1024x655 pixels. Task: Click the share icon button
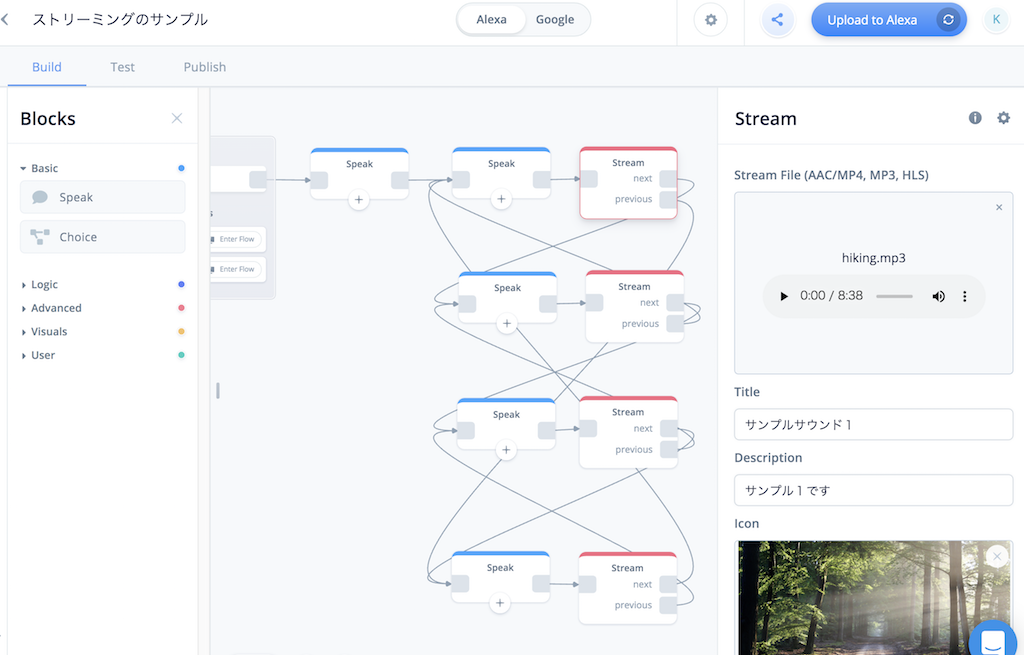point(777,20)
